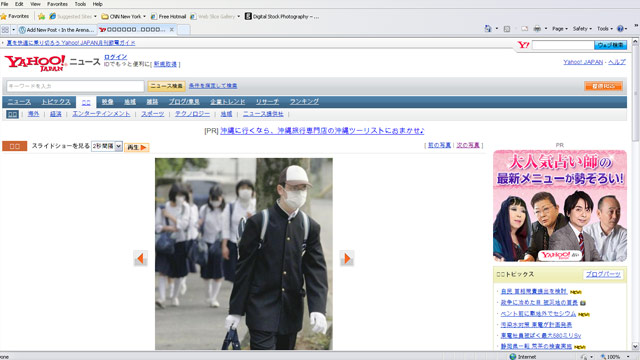This screenshot has width=640, height=360.
Task: Open the スポーツ category link
Action: pyautogui.click(x=153, y=114)
